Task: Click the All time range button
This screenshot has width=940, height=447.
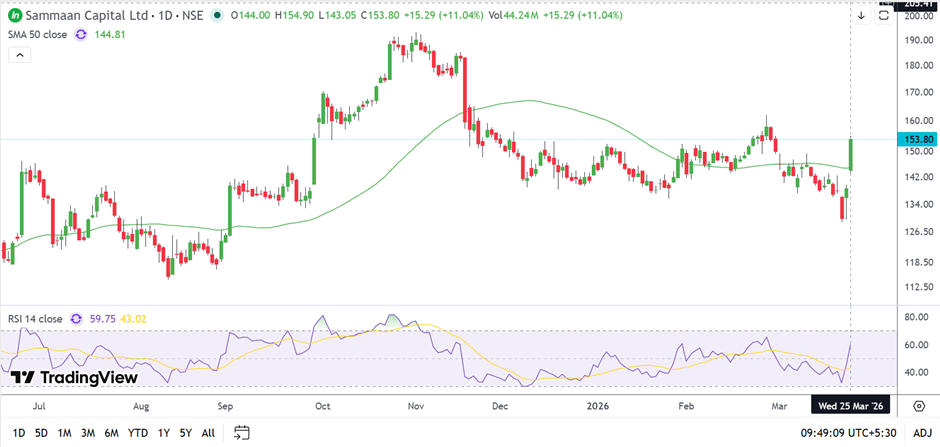Action: pyautogui.click(x=208, y=432)
